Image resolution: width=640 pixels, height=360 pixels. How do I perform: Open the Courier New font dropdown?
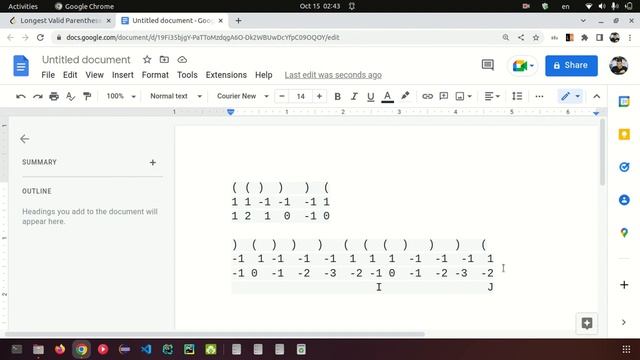click(242, 96)
